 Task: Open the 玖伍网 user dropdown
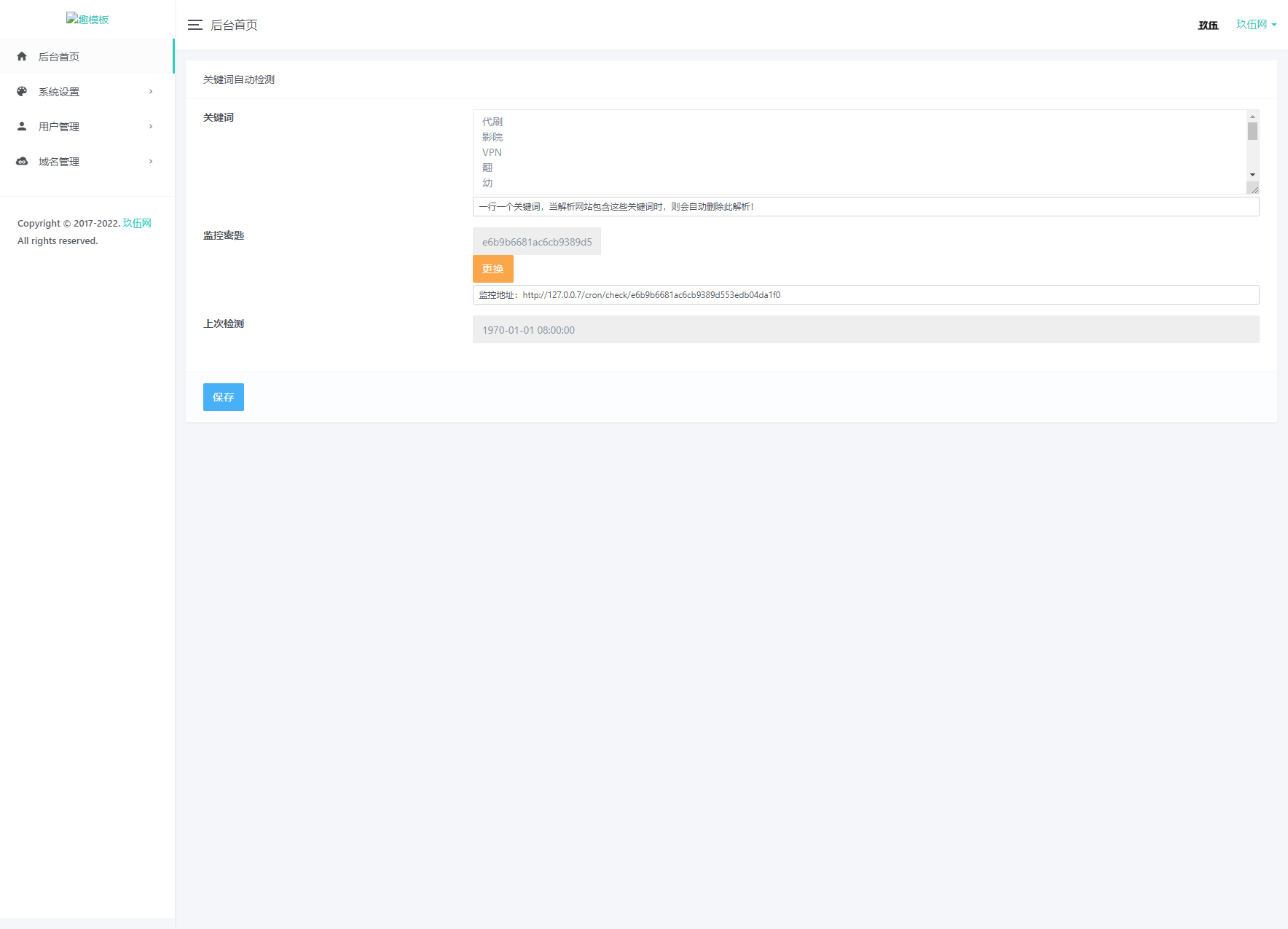point(1256,25)
